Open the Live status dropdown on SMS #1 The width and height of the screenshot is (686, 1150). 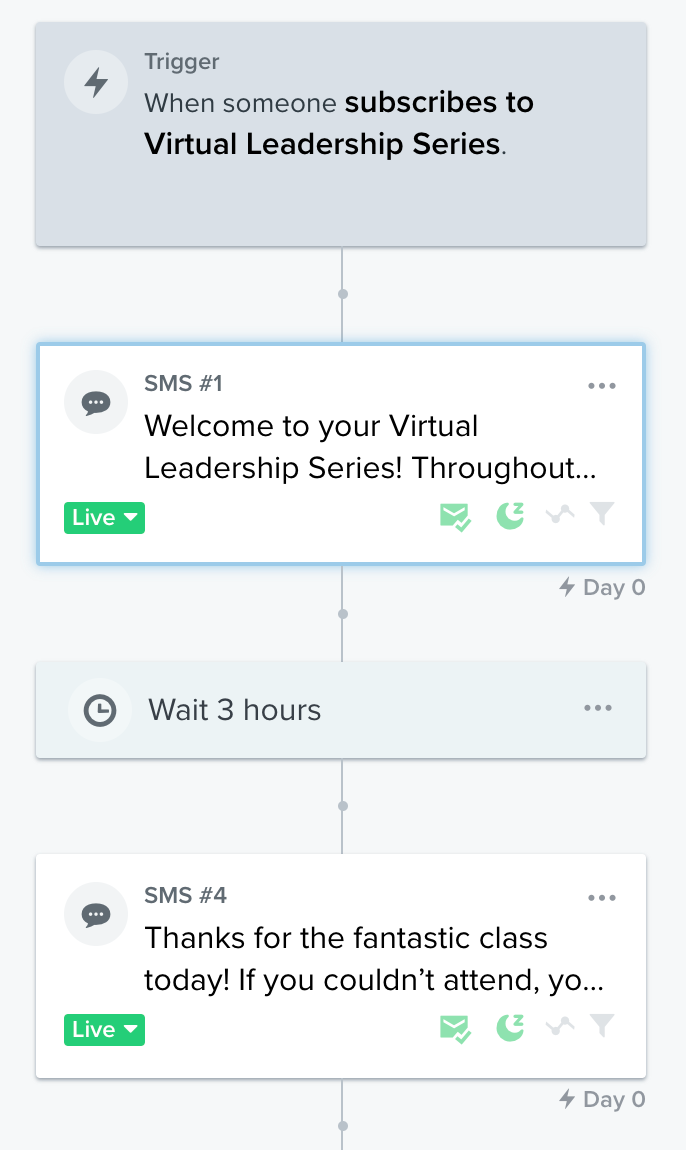[x=104, y=518]
